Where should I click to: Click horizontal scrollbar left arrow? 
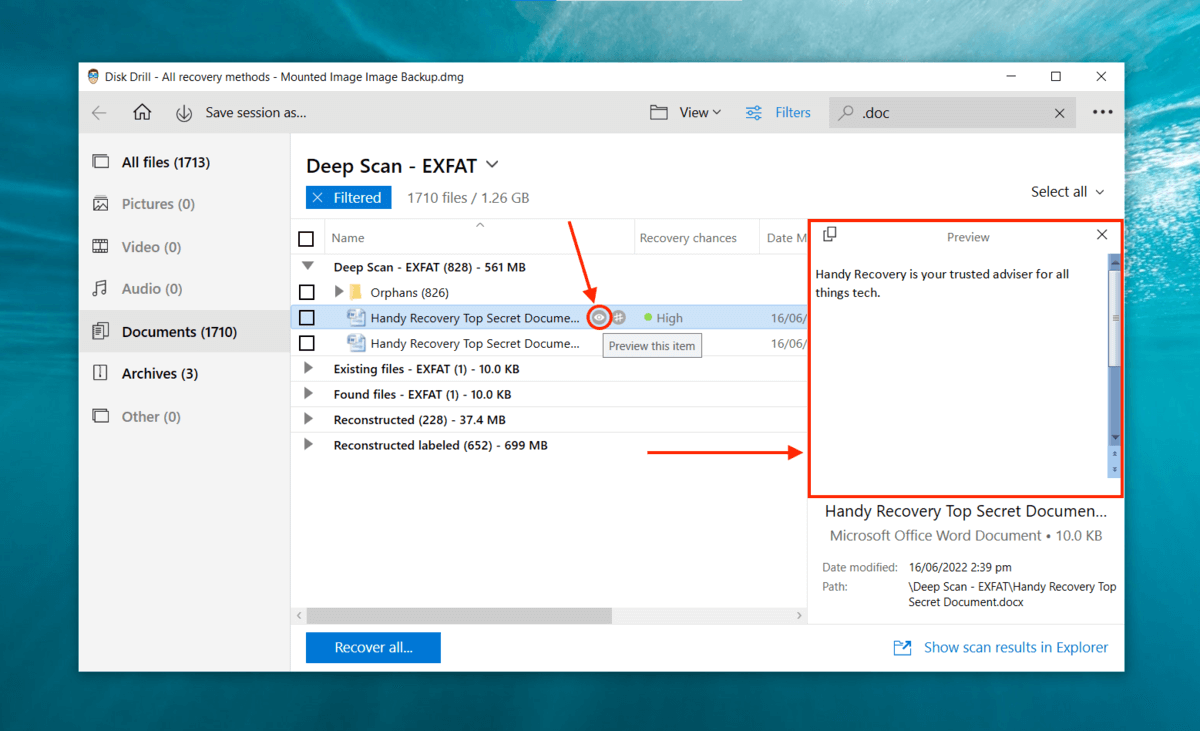tap(298, 616)
